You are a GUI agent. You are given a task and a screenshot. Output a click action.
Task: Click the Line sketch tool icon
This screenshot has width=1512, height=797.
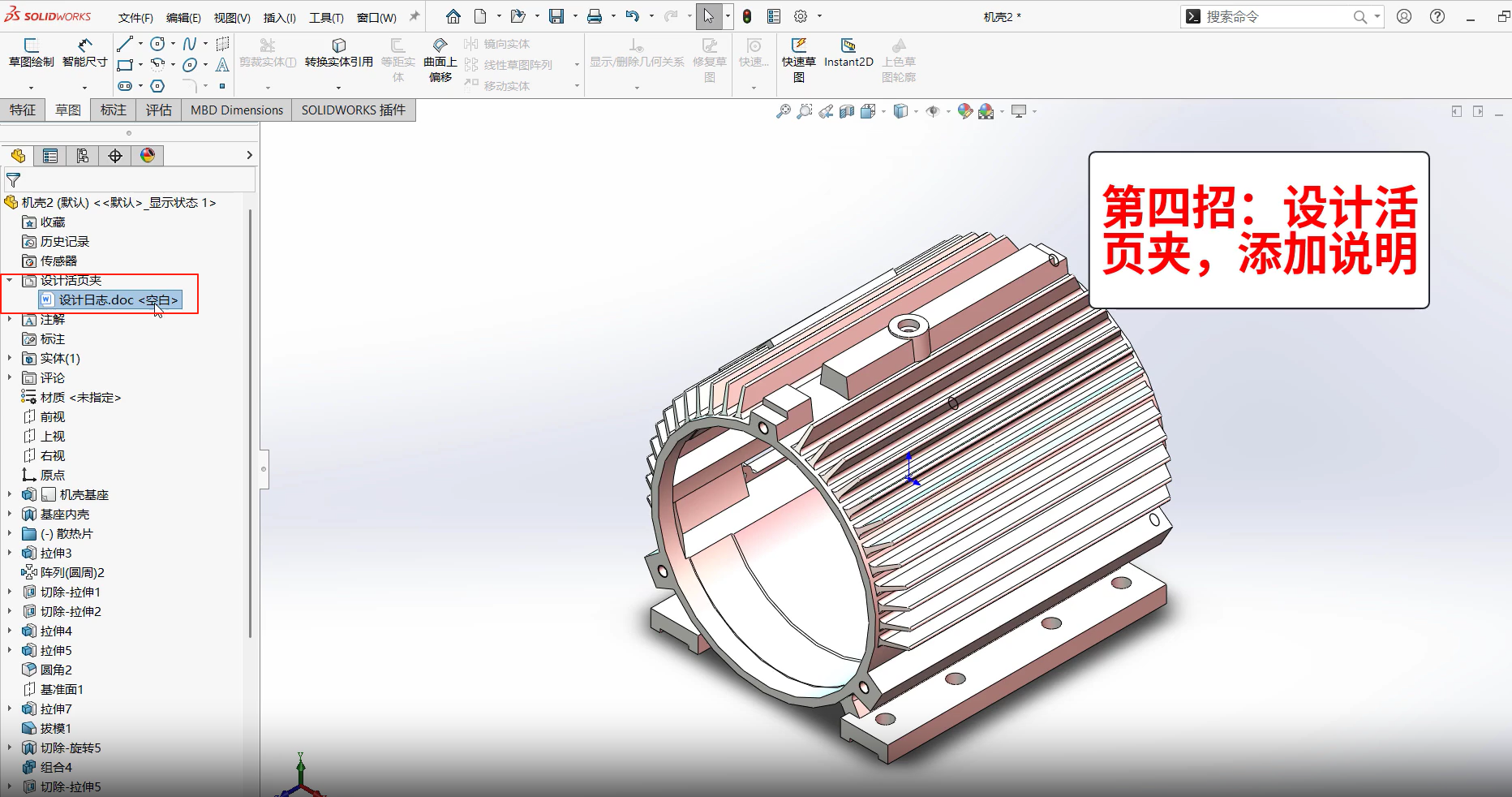[x=124, y=44]
